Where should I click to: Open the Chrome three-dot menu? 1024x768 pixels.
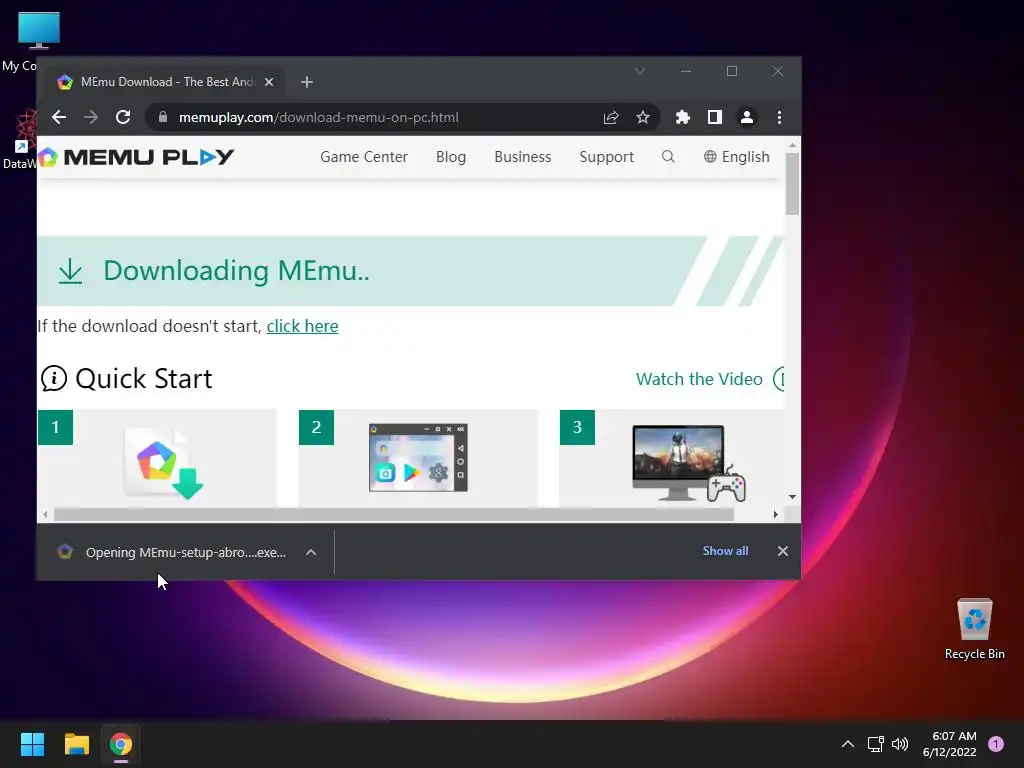click(x=779, y=118)
